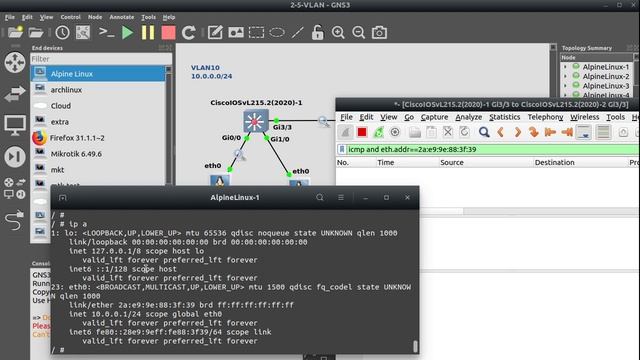This screenshot has width=640, height=360.
Task: Open a new blank project in GNS3
Action: point(15,32)
